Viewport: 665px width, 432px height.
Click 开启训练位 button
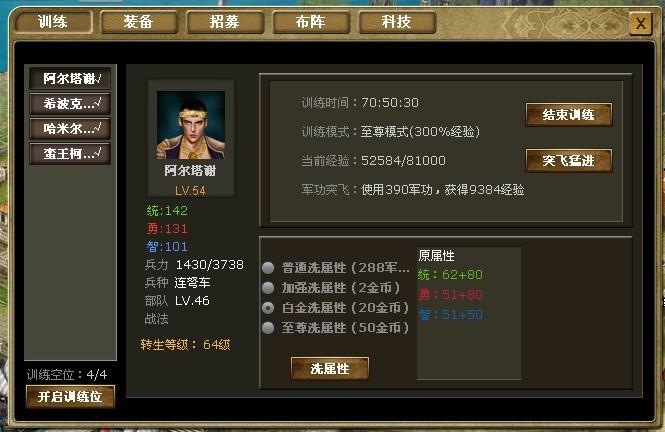click(x=70, y=397)
